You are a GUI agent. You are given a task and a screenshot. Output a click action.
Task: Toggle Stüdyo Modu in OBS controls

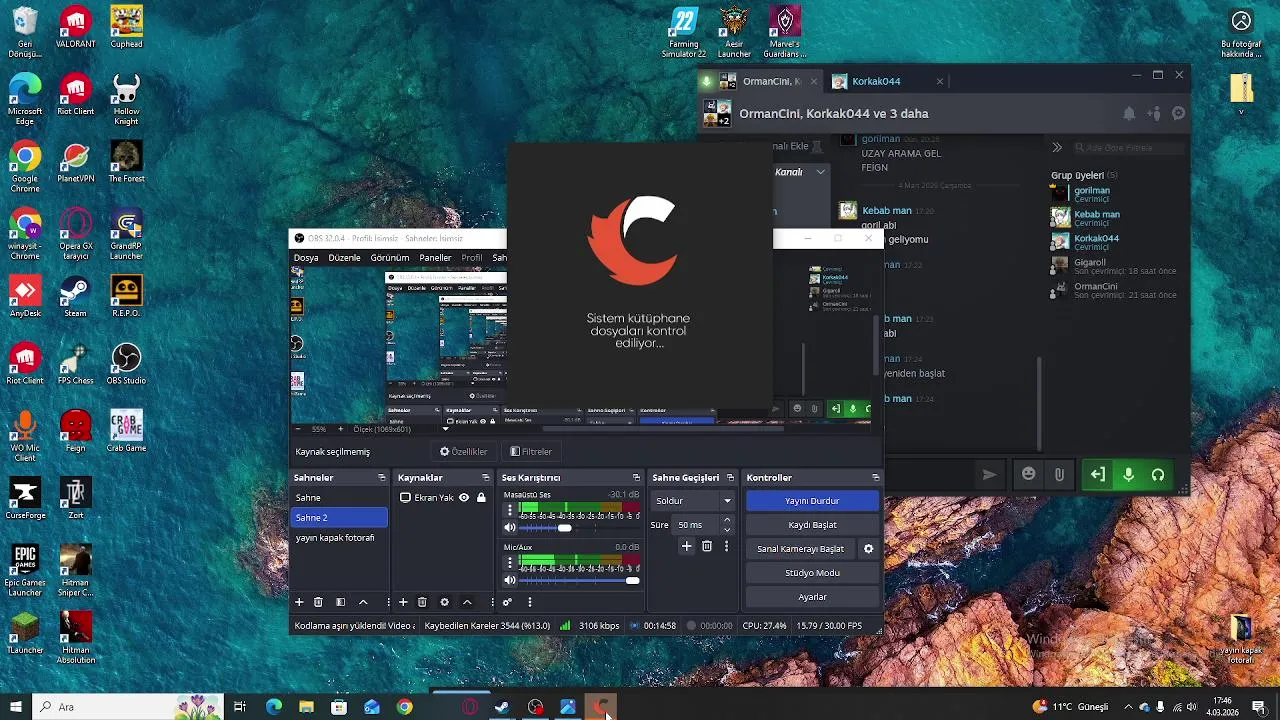pos(812,573)
